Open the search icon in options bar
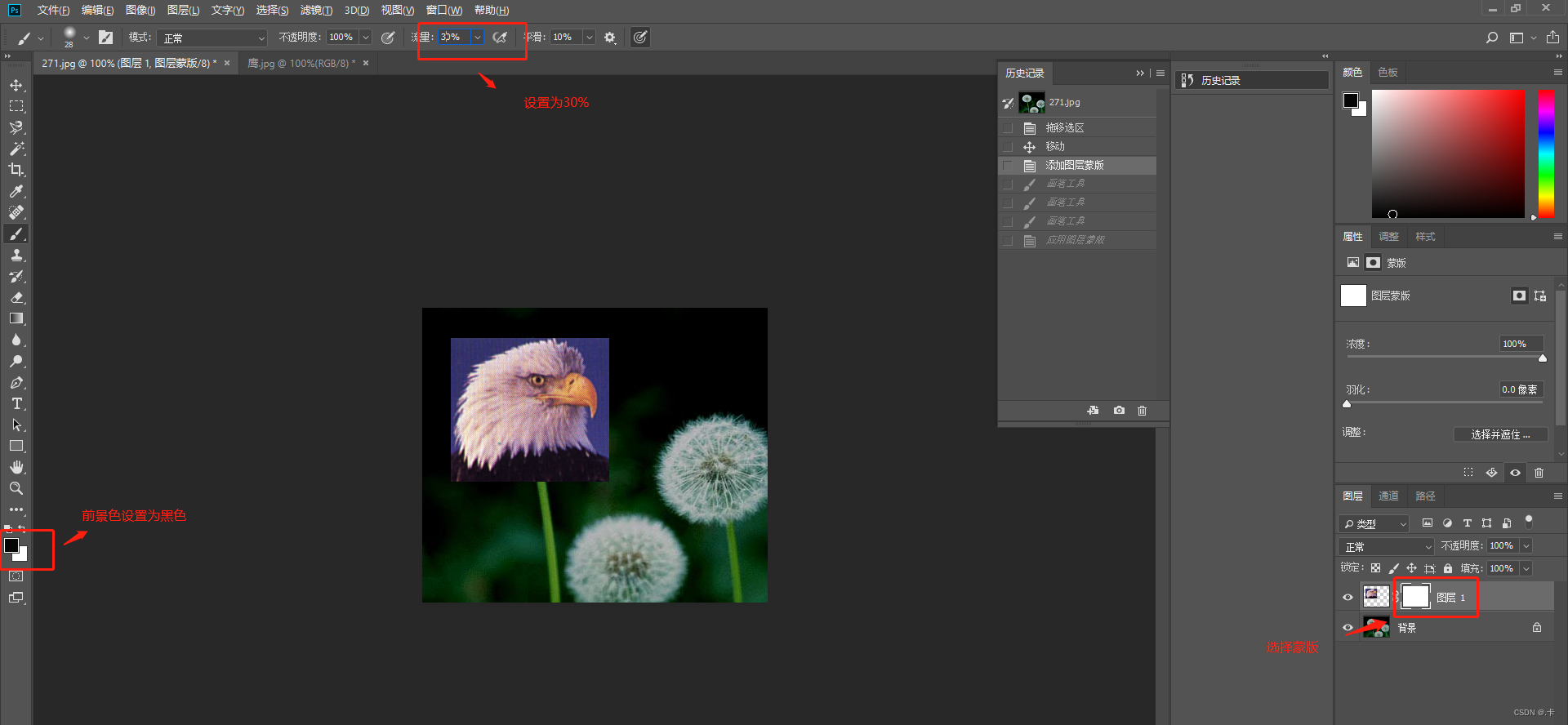1568x725 pixels. [1492, 38]
